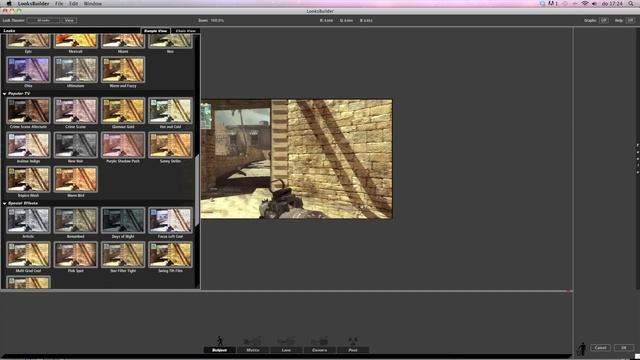The image size is (640, 360).
Task: Apply the purple-tinted Ohio look preset
Action: pos(28,70)
